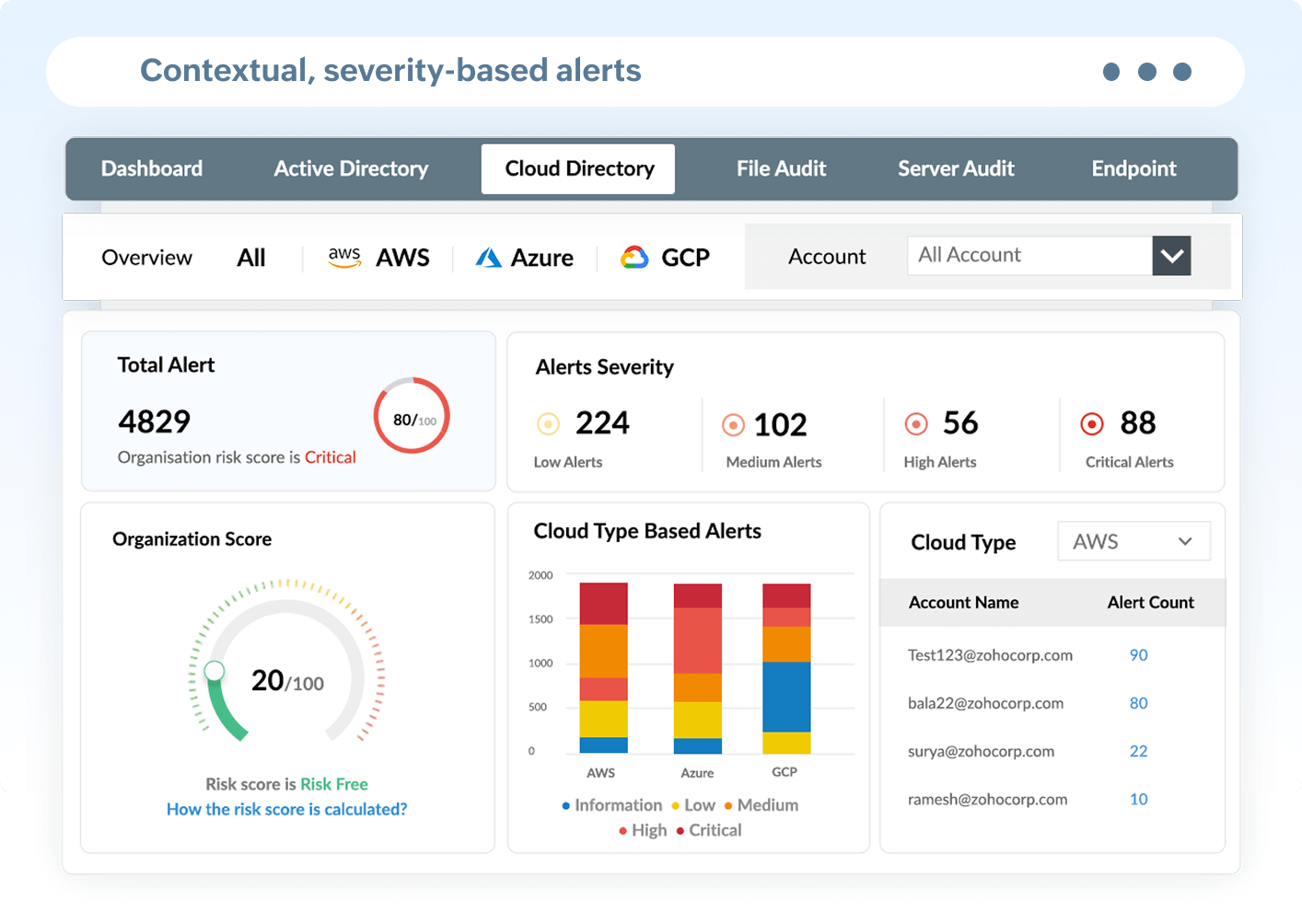Select the bala22@zohocorp.com account name
This screenshot has height=924, width=1302.
tap(985, 703)
